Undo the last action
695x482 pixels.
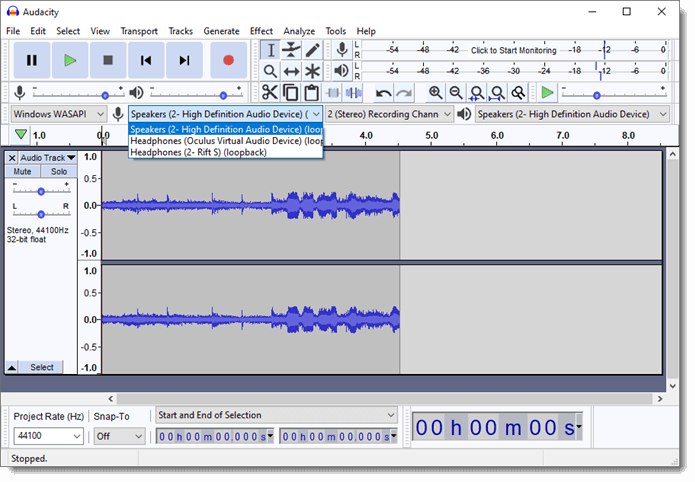pos(383,93)
